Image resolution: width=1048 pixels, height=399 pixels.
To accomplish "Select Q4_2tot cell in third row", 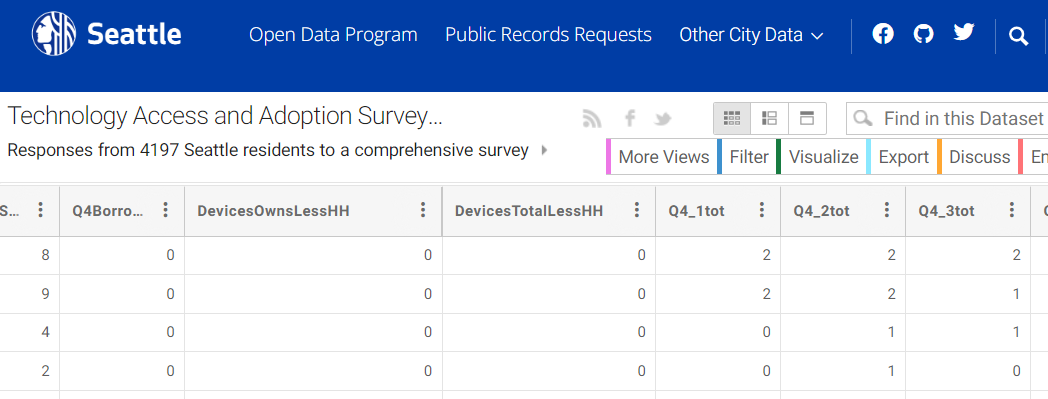I will [843, 332].
